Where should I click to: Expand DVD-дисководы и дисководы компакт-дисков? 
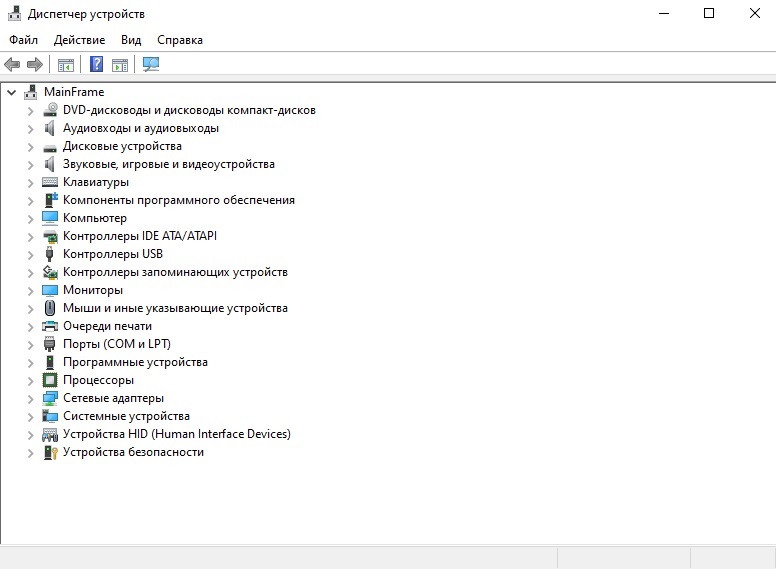pyautogui.click(x=30, y=111)
